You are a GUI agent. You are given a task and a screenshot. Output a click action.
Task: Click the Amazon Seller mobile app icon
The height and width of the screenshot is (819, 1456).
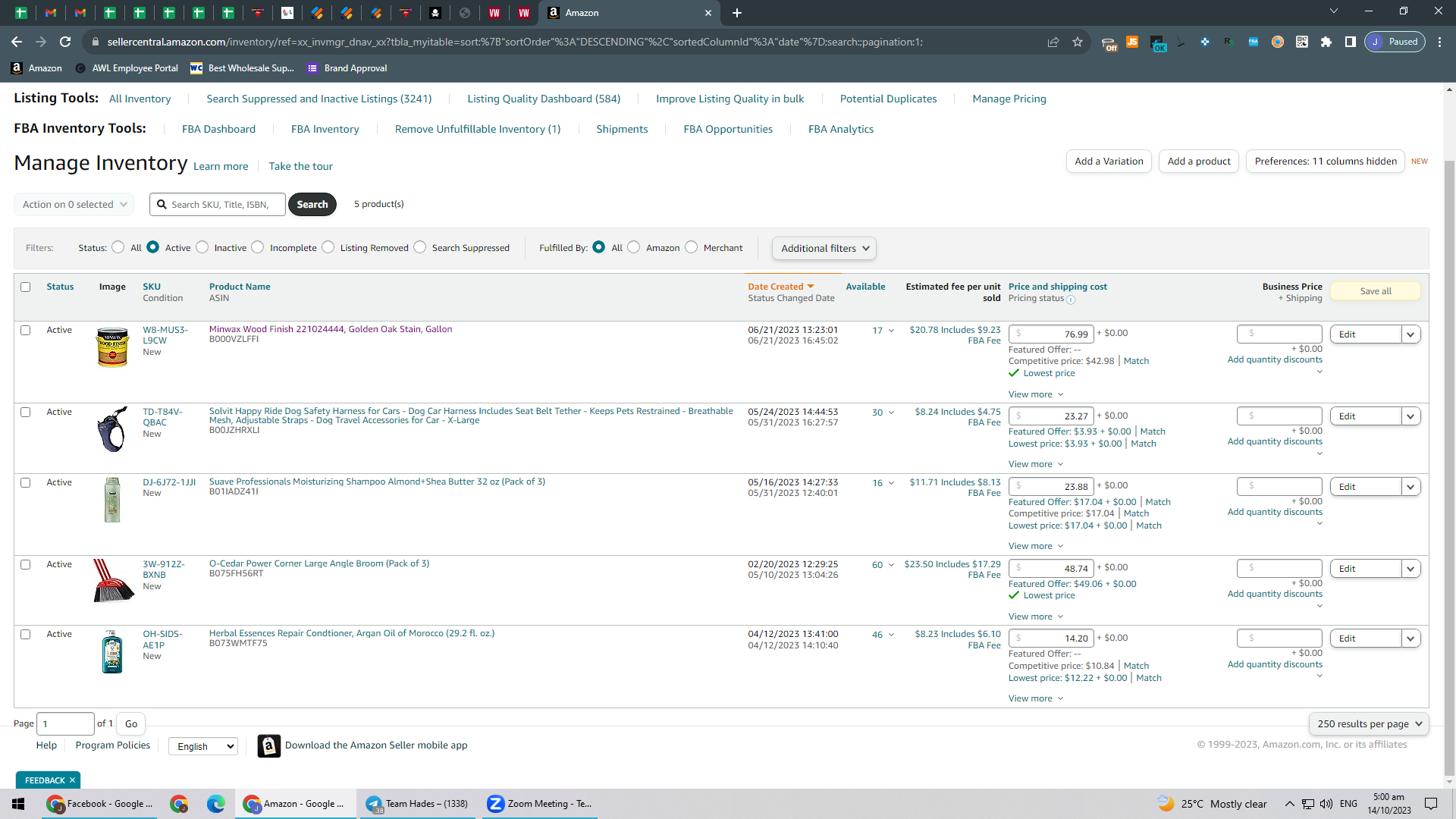pyautogui.click(x=269, y=746)
